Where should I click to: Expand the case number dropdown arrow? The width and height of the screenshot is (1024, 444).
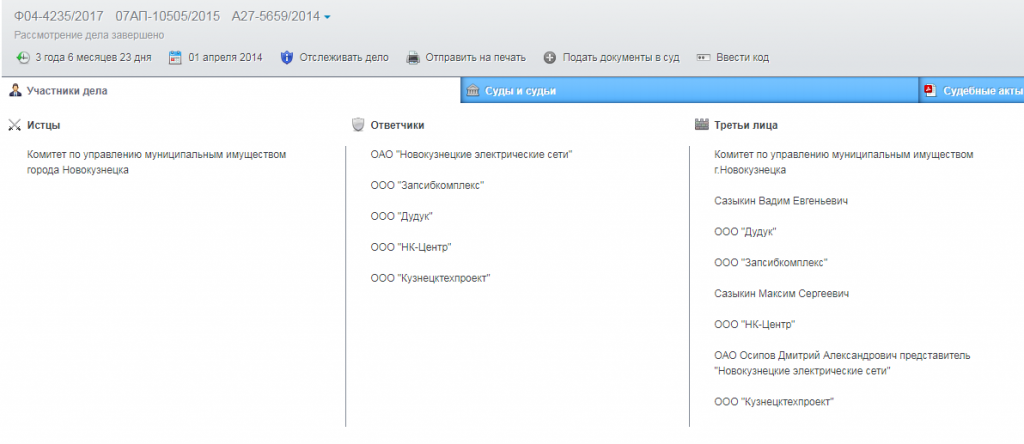point(327,17)
